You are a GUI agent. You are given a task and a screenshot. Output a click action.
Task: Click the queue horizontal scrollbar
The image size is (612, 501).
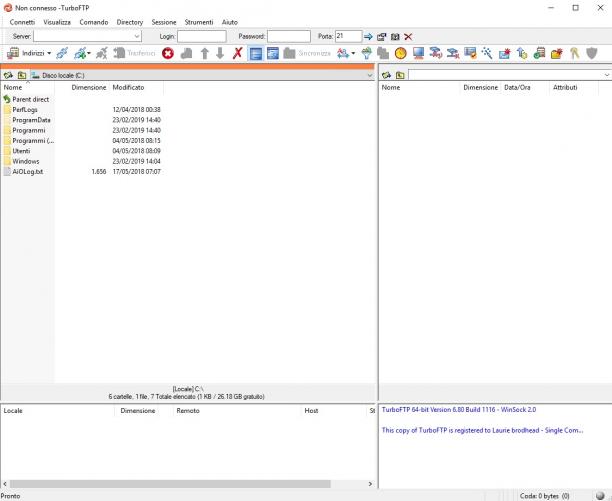[x=170, y=484]
